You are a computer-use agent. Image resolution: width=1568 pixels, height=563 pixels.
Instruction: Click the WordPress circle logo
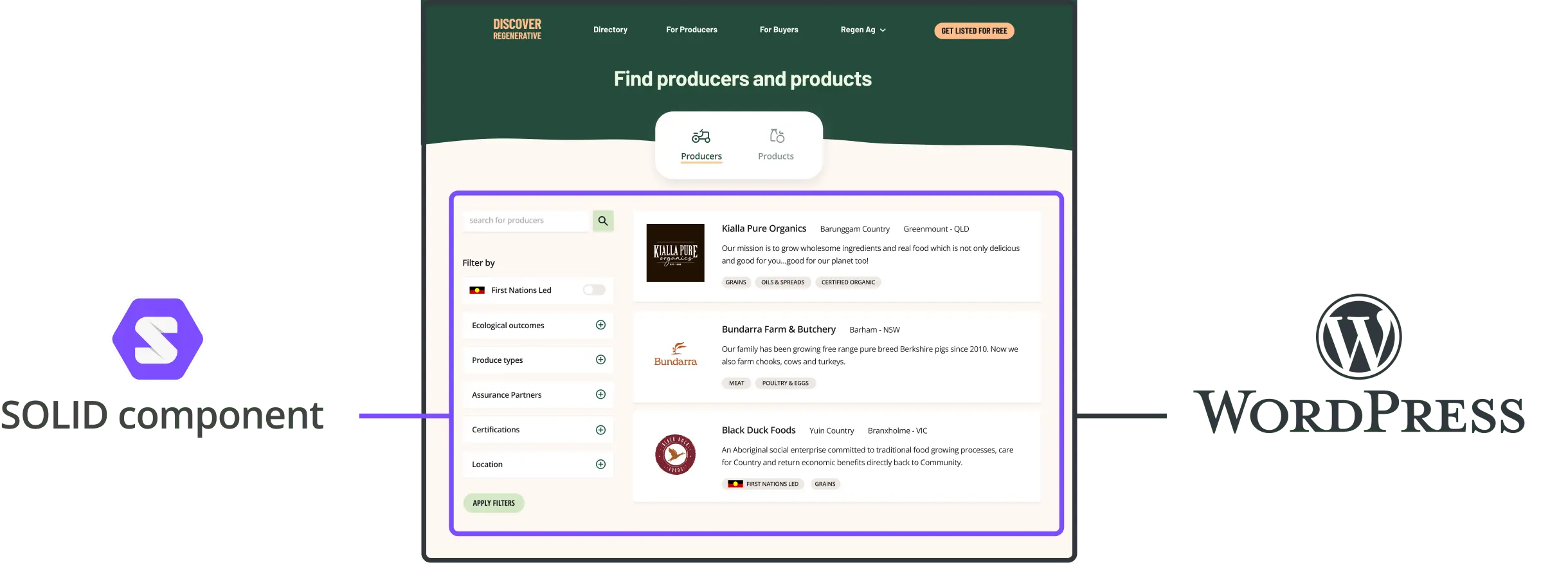pyautogui.click(x=1358, y=337)
